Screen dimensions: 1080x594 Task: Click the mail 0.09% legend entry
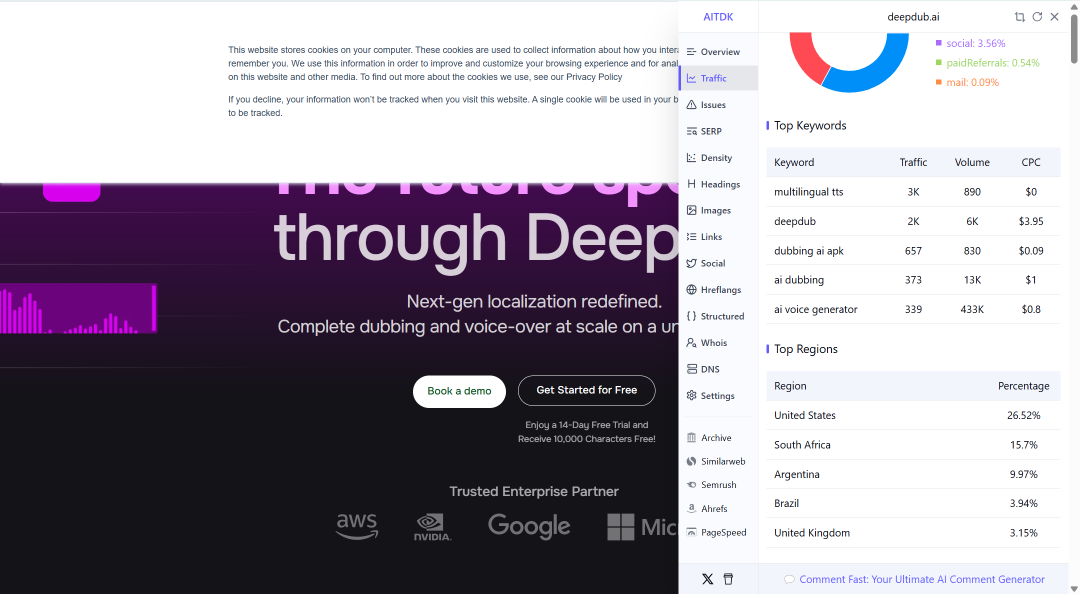[967, 82]
